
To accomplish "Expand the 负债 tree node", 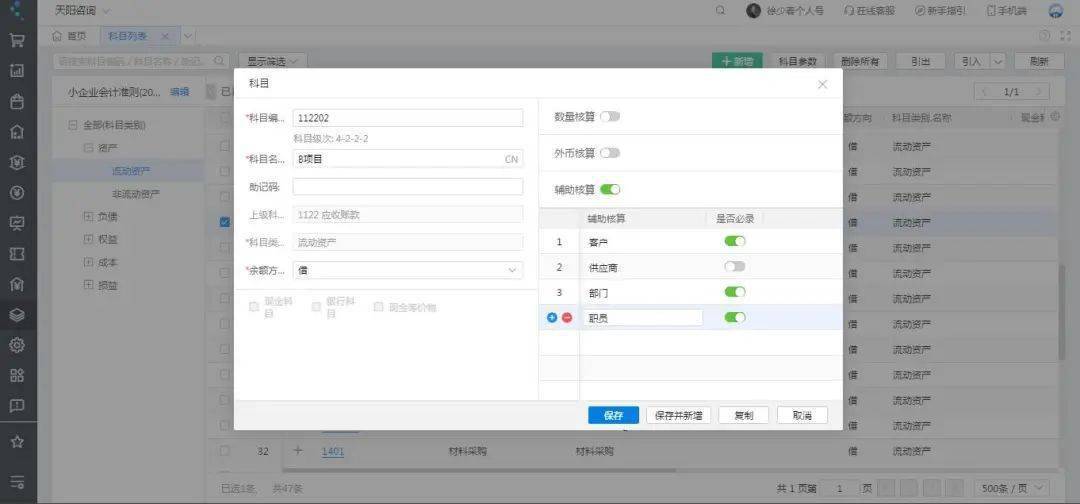I will [88, 216].
